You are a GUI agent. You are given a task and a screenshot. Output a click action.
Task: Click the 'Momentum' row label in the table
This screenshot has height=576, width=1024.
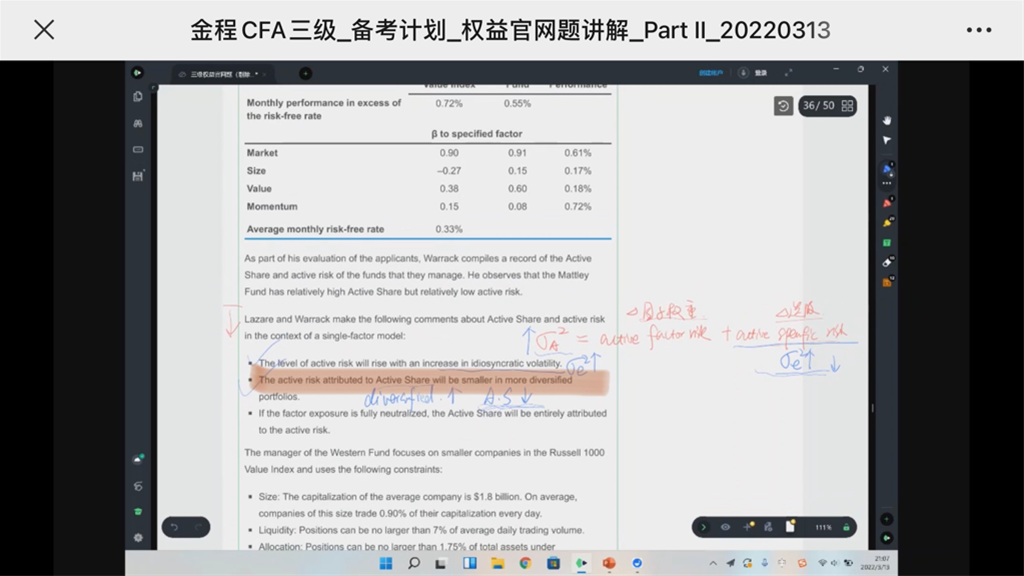(272, 206)
